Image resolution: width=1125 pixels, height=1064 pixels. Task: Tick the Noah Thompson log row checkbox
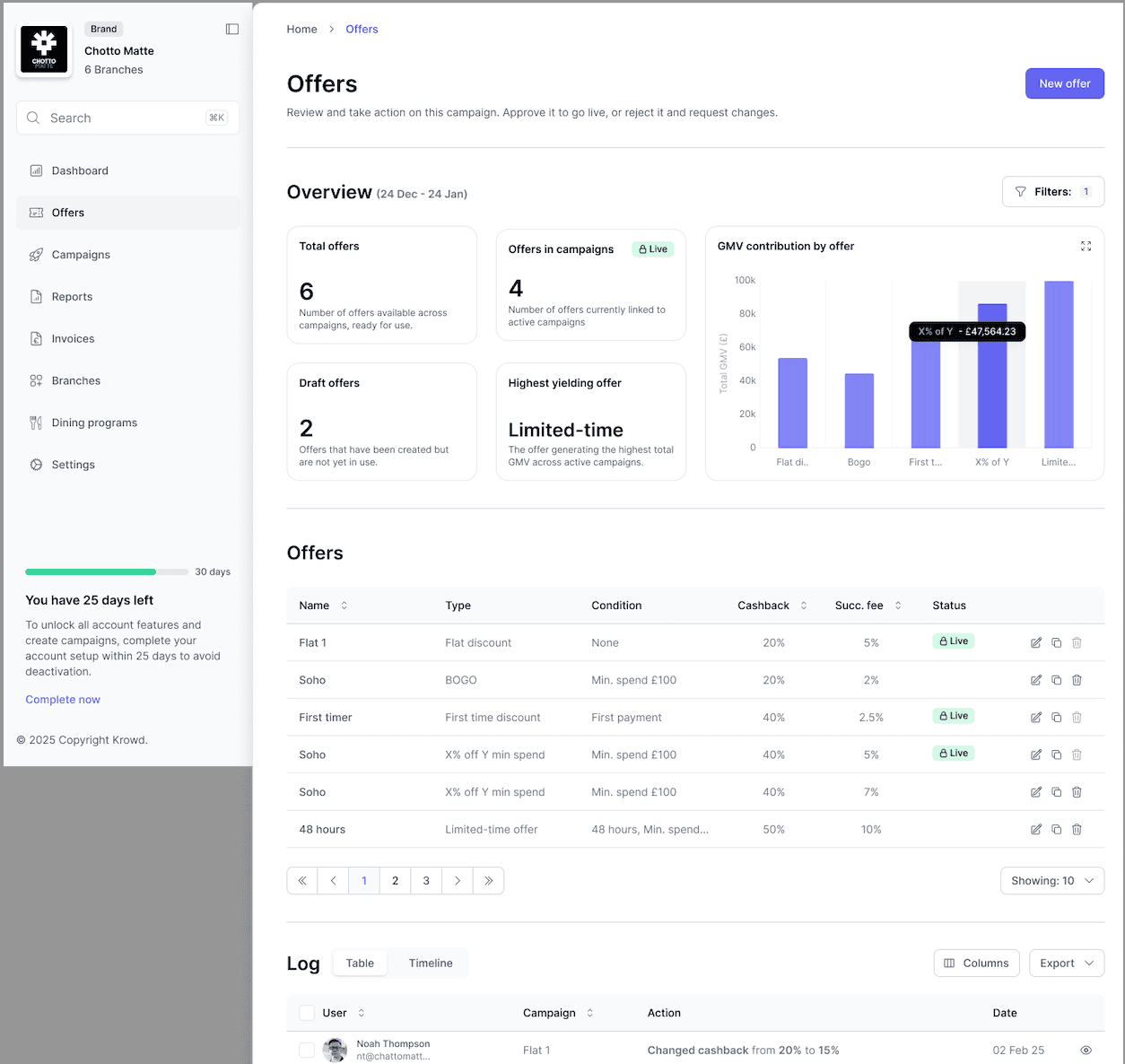coord(307,1051)
